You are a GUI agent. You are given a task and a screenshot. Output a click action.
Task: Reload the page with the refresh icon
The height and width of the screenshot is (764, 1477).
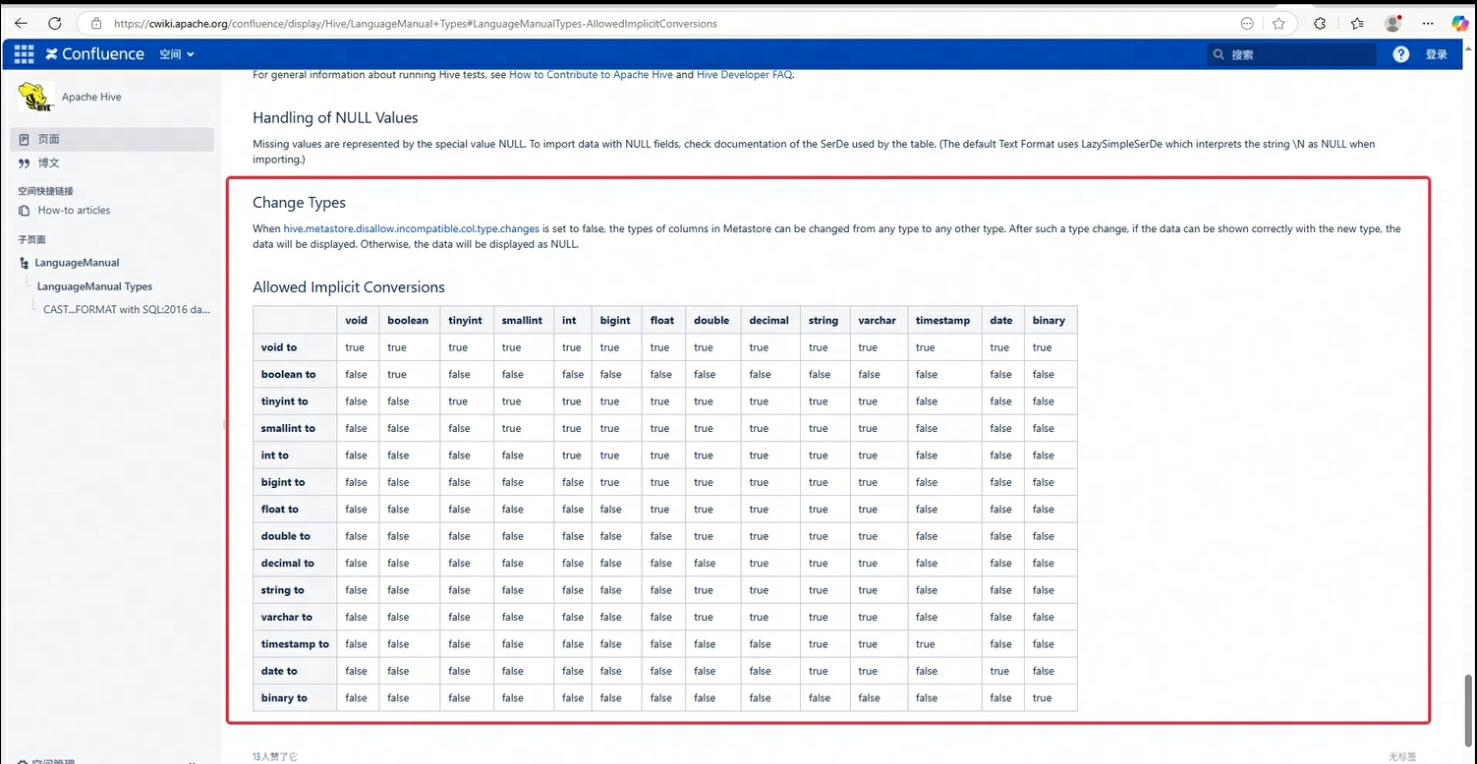(55, 23)
